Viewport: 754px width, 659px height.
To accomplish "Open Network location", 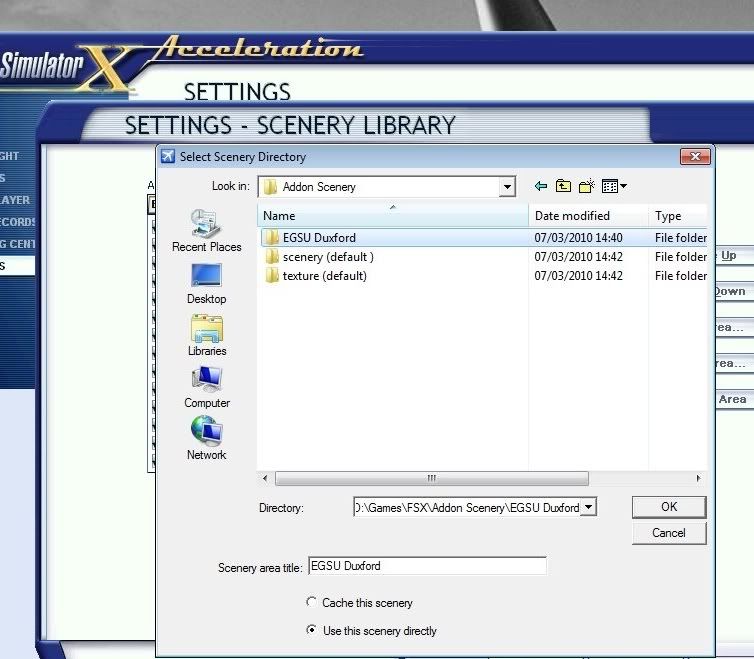I will tap(207, 439).
